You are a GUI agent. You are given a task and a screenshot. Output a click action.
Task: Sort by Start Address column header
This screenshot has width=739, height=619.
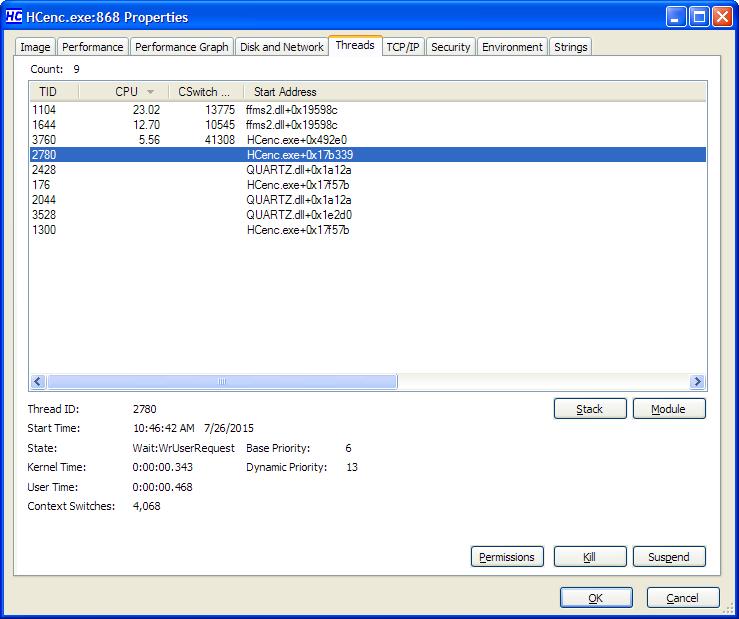click(475, 92)
